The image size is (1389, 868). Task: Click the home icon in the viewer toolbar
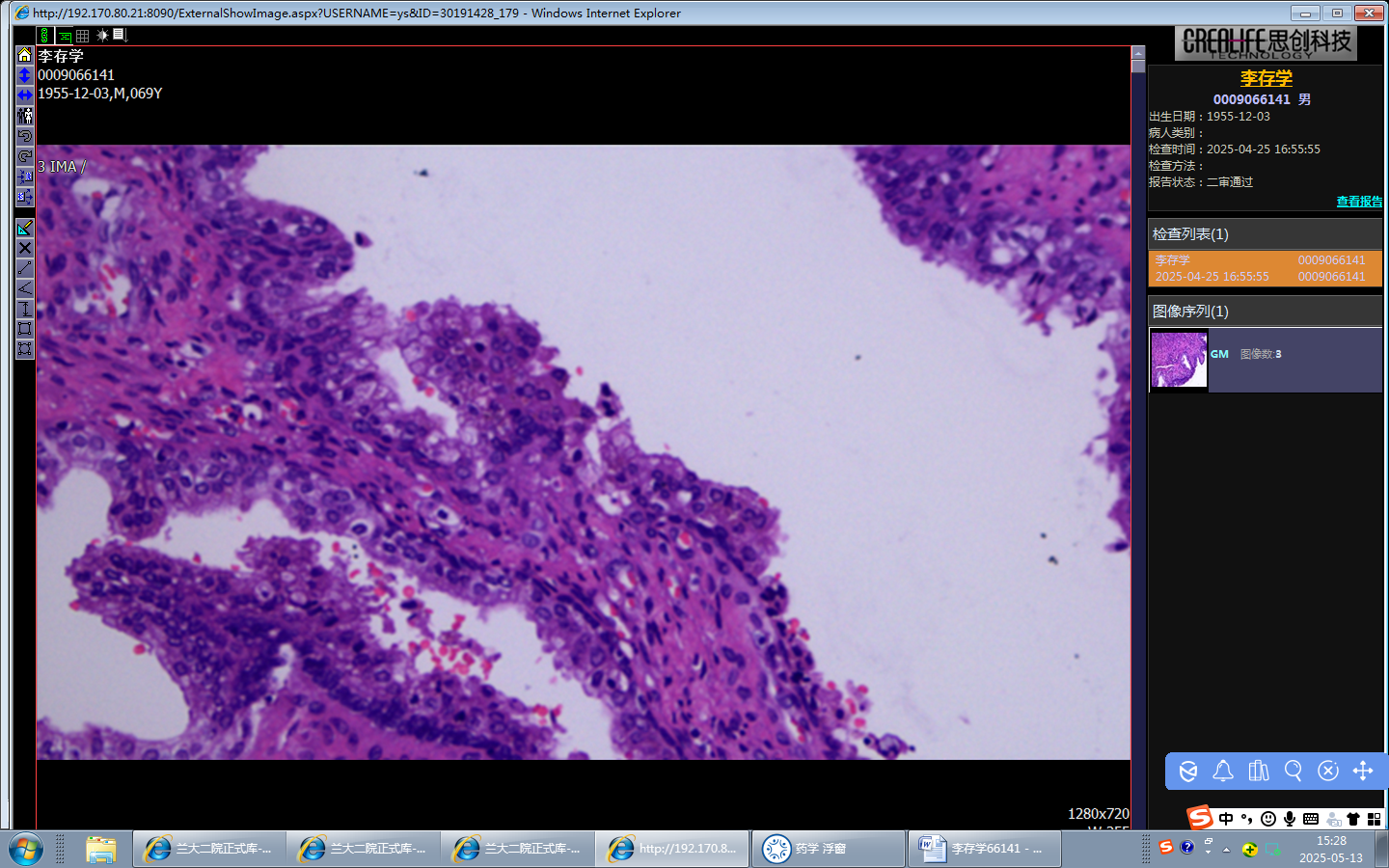pos(25,55)
